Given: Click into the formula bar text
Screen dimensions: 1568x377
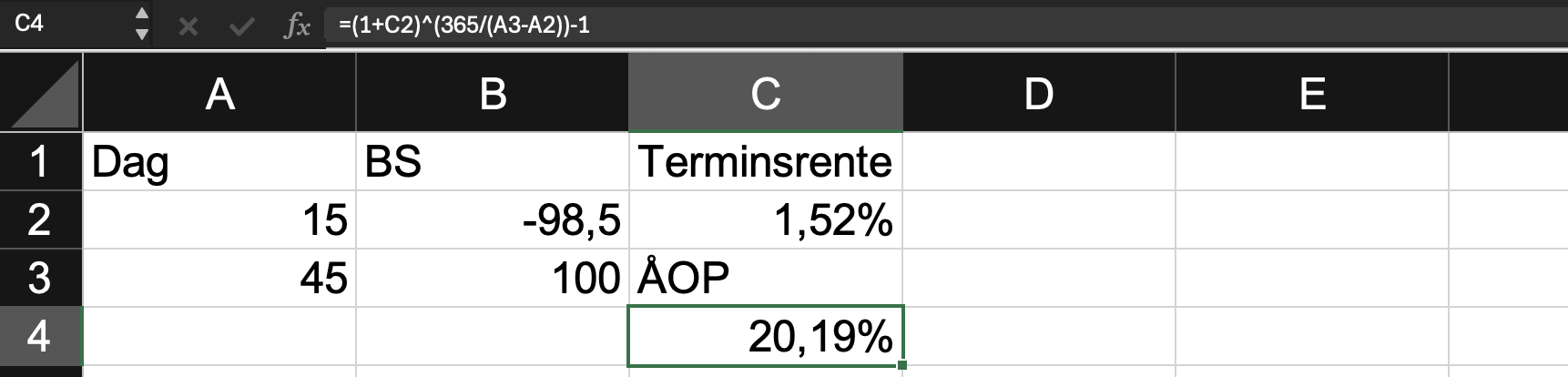Looking at the screenshot, I should coord(947,25).
